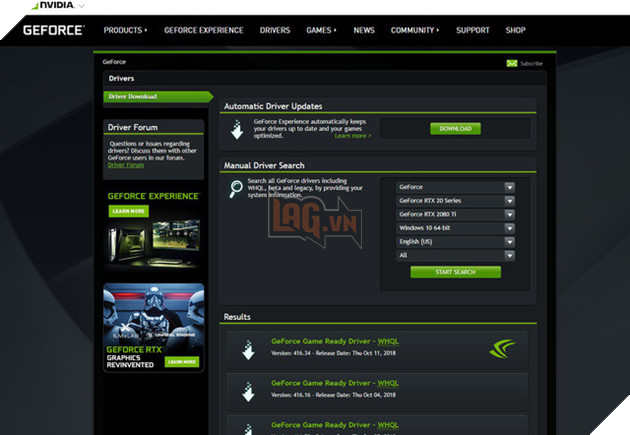
Task: Click the download arrow icon for driver 416.34
Action: 247,350
